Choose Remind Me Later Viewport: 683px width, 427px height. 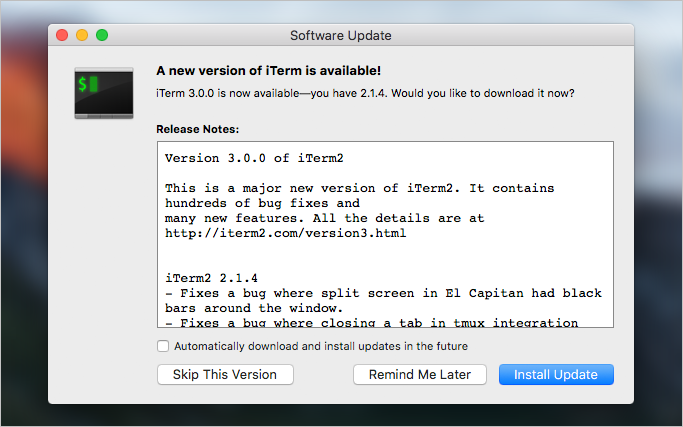[x=419, y=375]
